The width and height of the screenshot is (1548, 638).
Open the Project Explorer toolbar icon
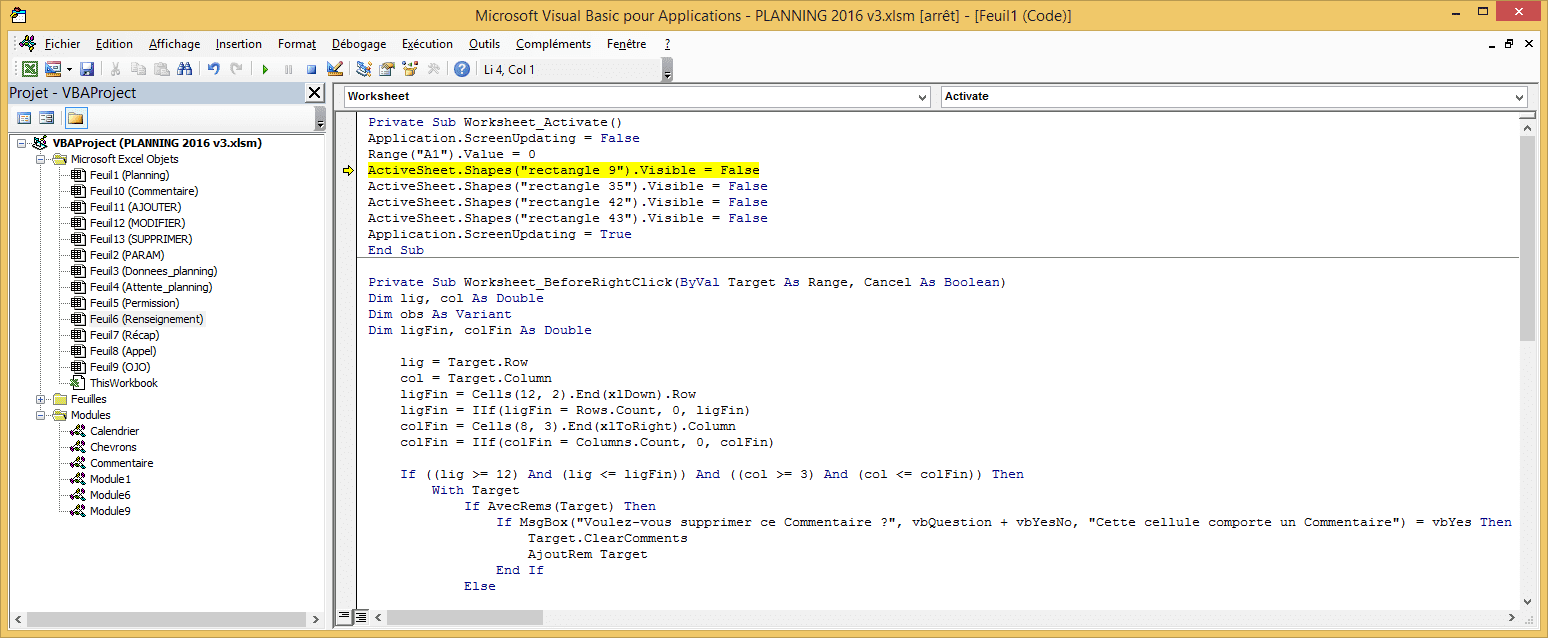tap(364, 69)
